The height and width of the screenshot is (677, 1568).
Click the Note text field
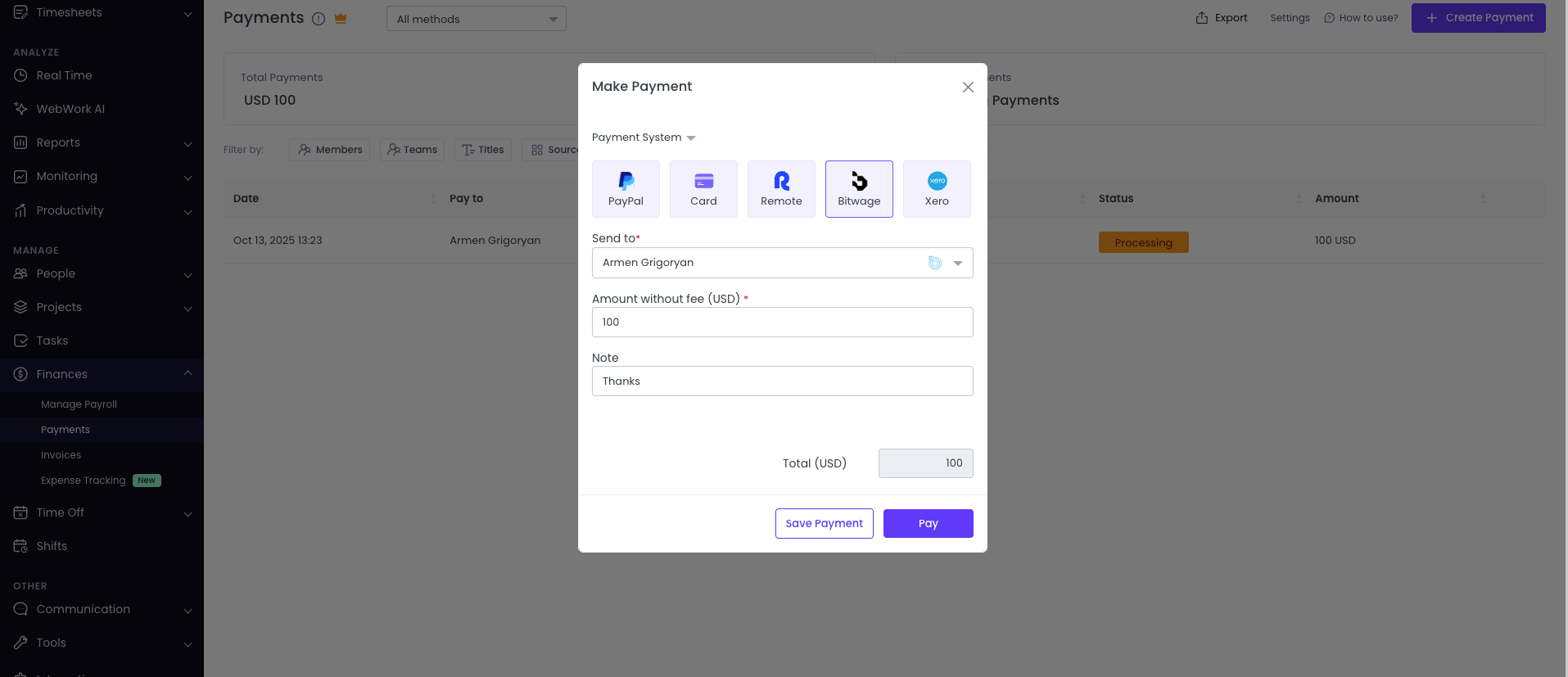click(782, 381)
